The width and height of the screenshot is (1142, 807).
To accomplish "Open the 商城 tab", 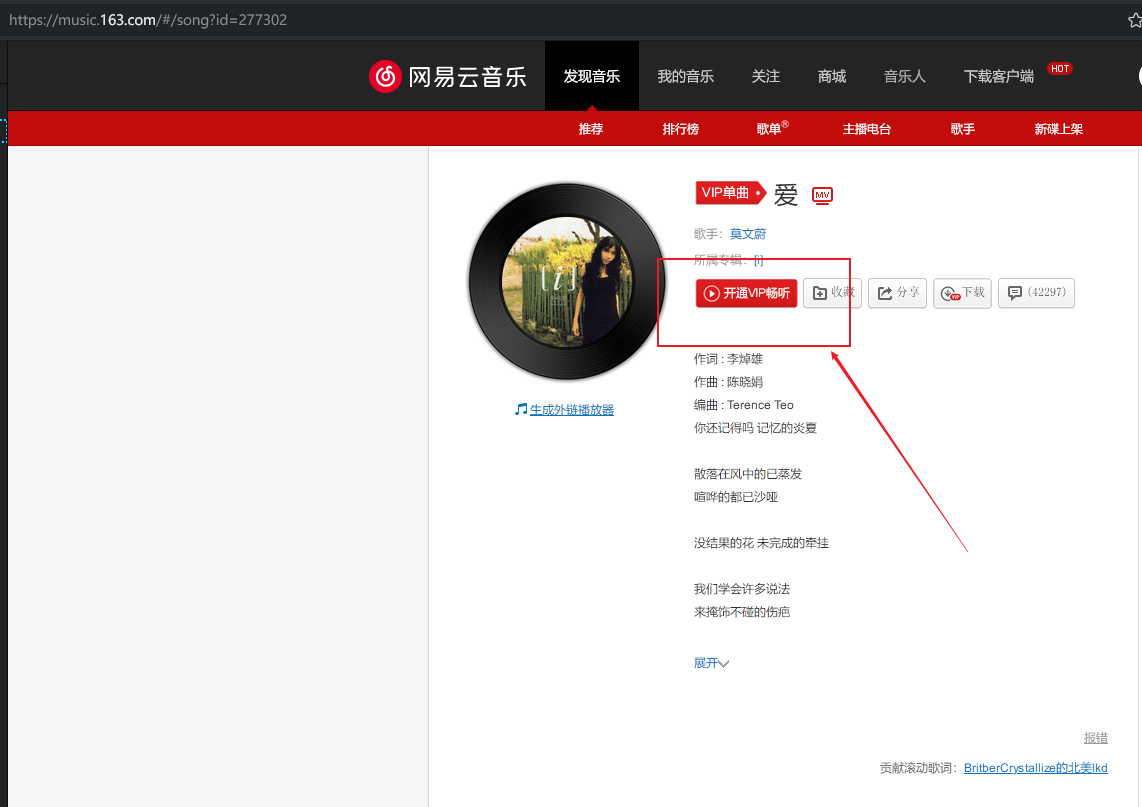I will (832, 76).
